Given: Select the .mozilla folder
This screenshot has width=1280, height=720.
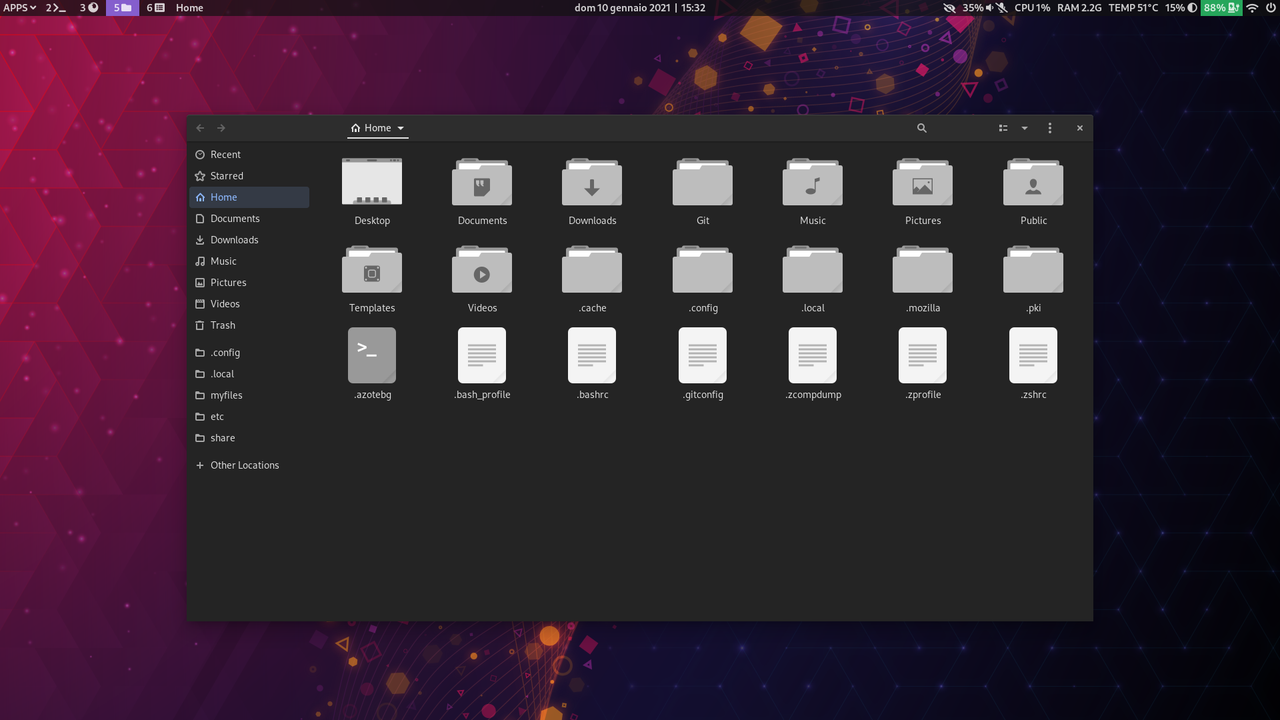Looking at the screenshot, I should (x=923, y=270).
